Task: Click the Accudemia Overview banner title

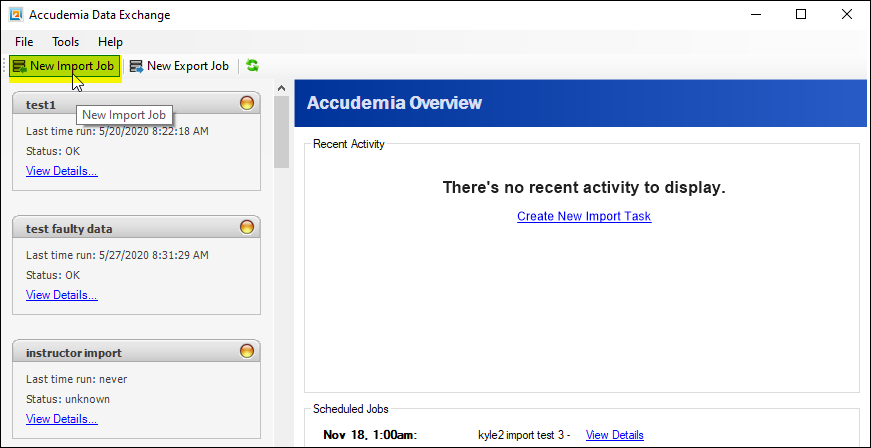Action: coord(394,103)
